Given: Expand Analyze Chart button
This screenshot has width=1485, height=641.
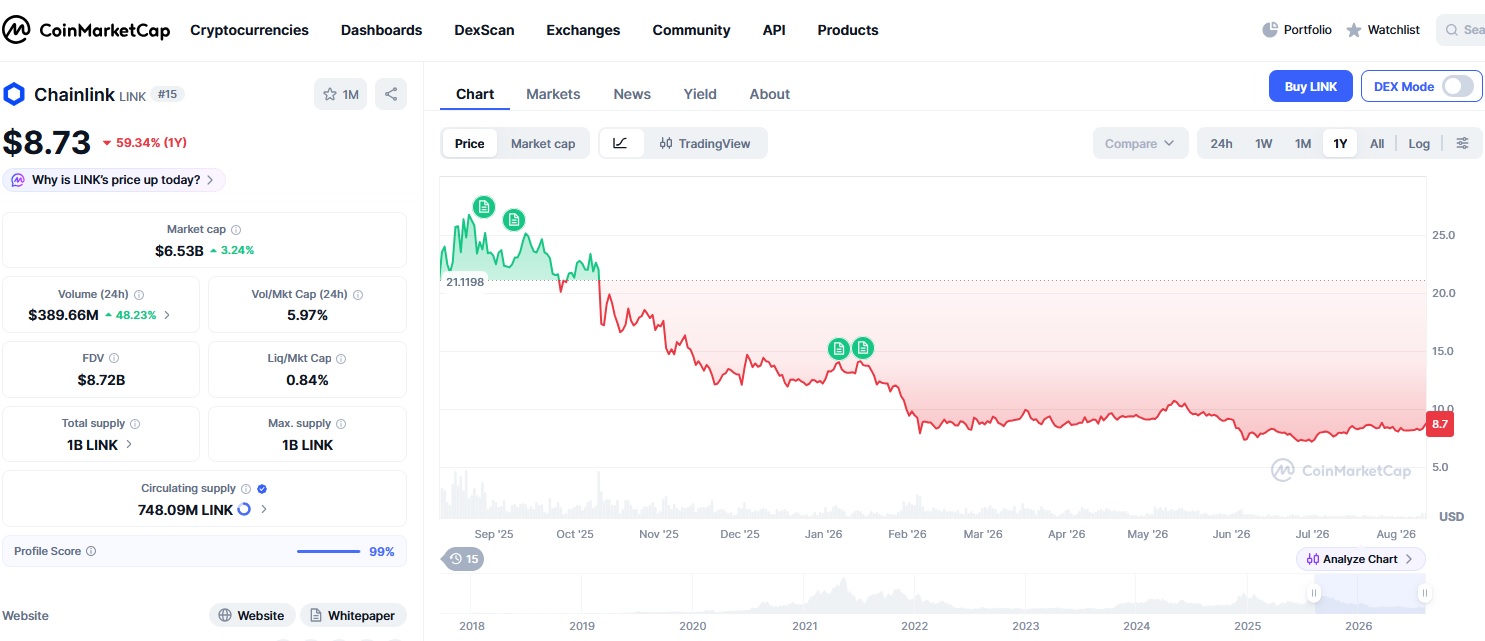Looking at the screenshot, I should (x=1360, y=559).
